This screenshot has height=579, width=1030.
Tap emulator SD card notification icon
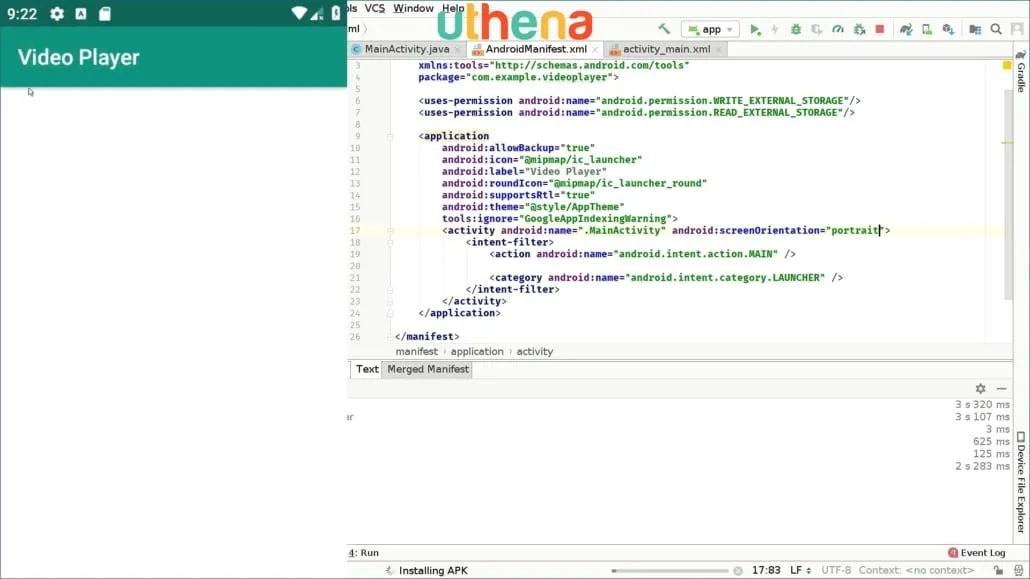(105, 14)
